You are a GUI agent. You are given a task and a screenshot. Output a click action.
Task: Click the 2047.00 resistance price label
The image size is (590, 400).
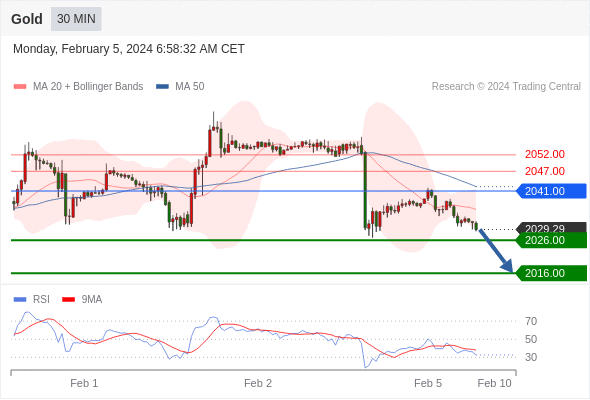tap(544, 171)
